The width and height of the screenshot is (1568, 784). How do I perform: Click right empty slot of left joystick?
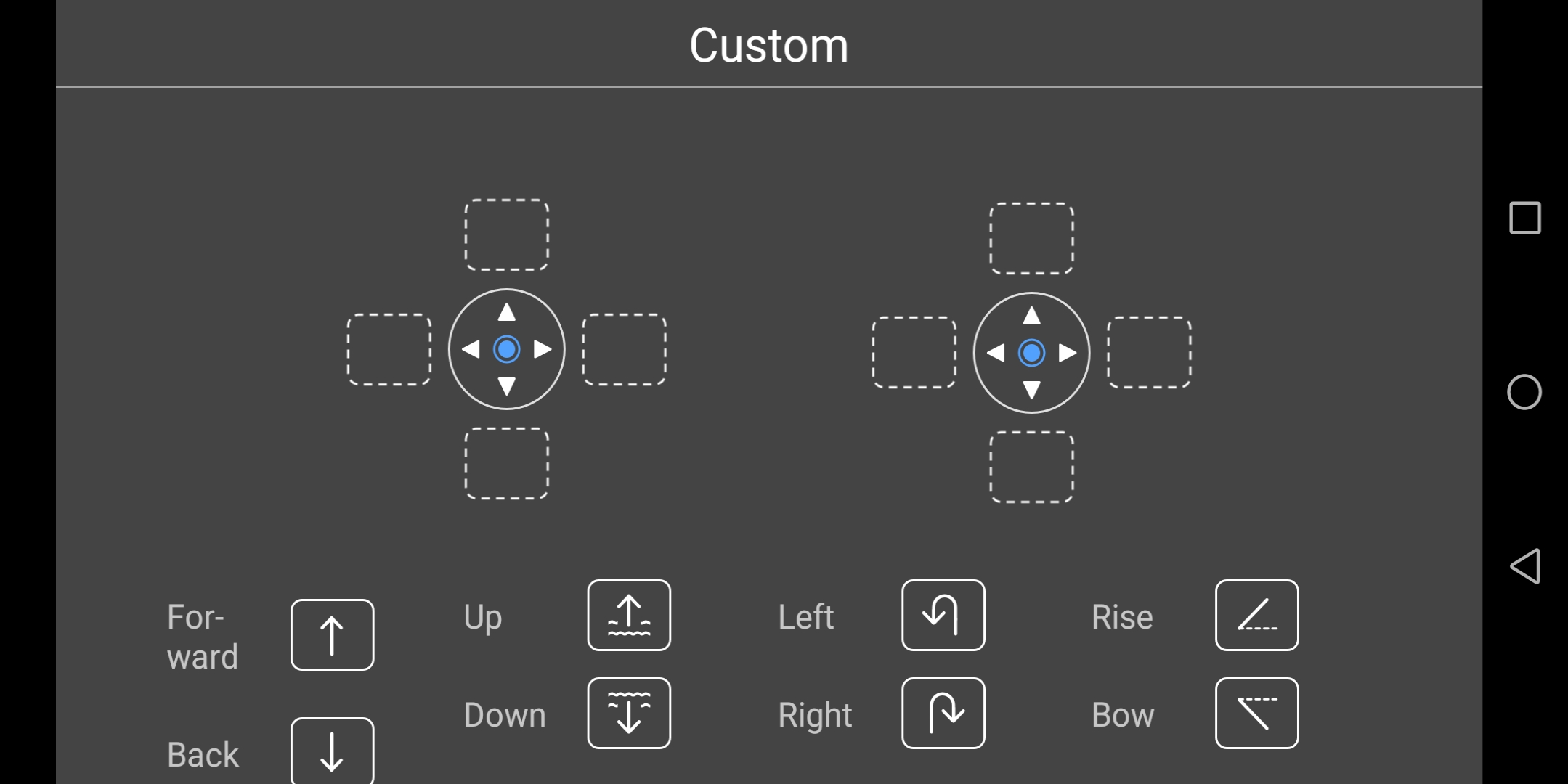625,349
